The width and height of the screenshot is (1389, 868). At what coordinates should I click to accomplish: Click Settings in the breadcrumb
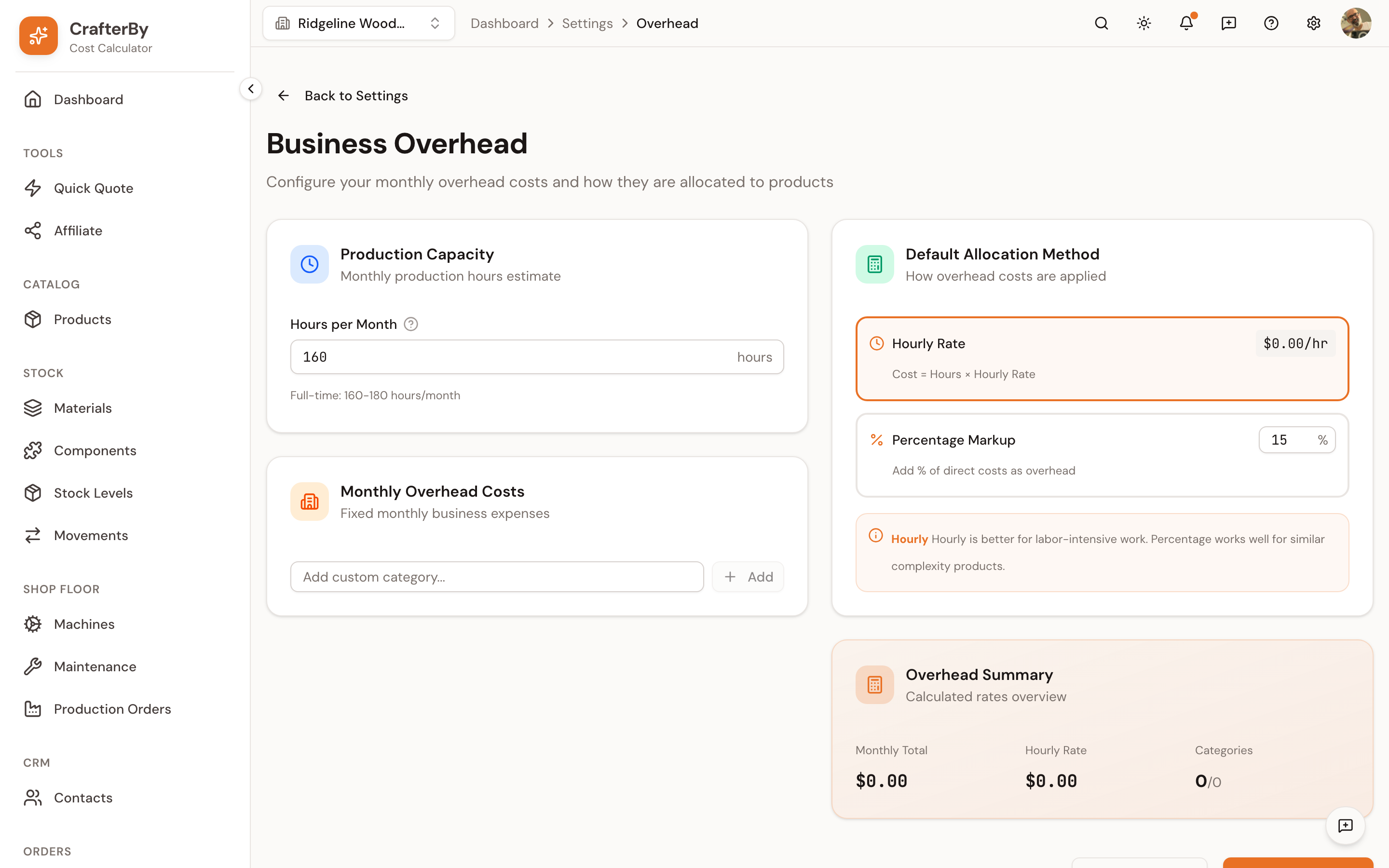[587, 24]
